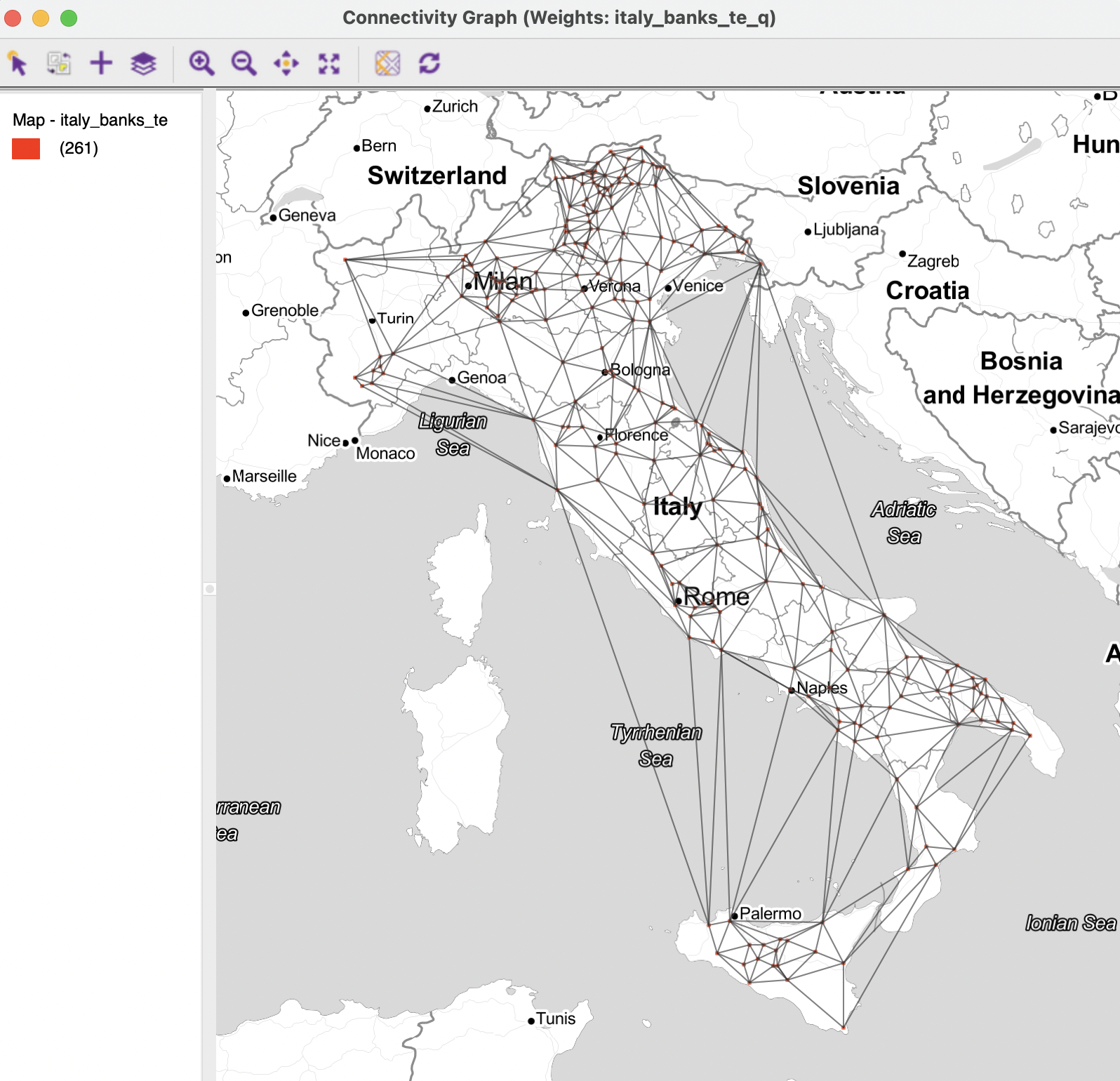The height and width of the screenshot is (1081, 1120).
Task: Click the Map - italy_banks_te legend title
Action: pos(90,120)
